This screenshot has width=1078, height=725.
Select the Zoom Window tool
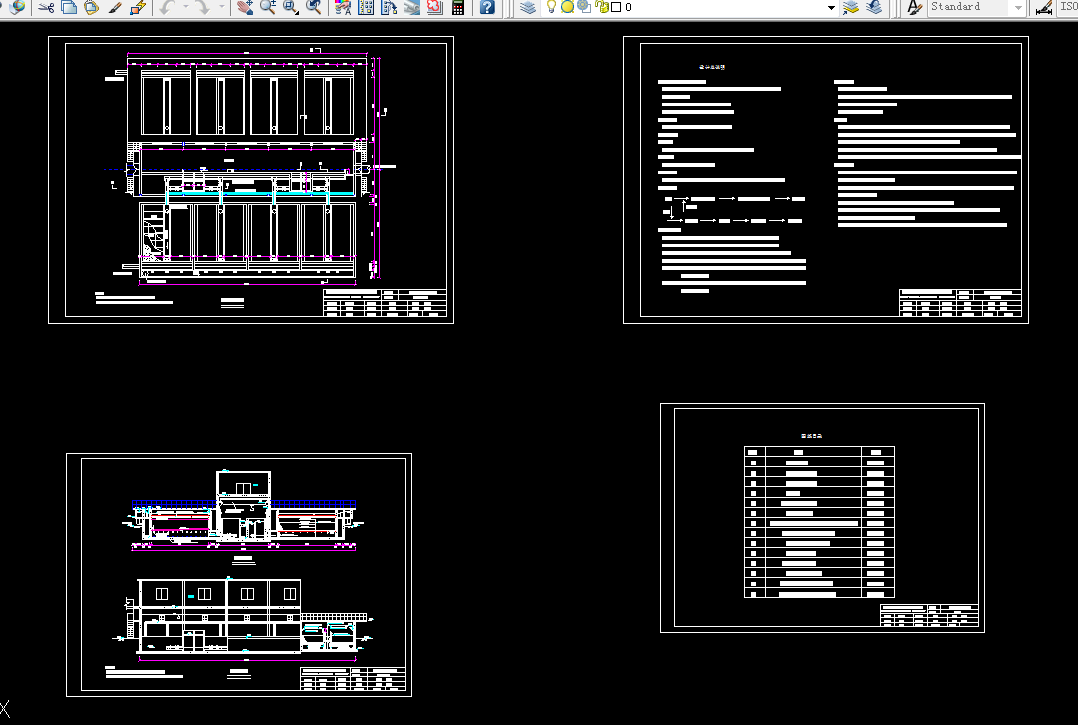point(291,8)
